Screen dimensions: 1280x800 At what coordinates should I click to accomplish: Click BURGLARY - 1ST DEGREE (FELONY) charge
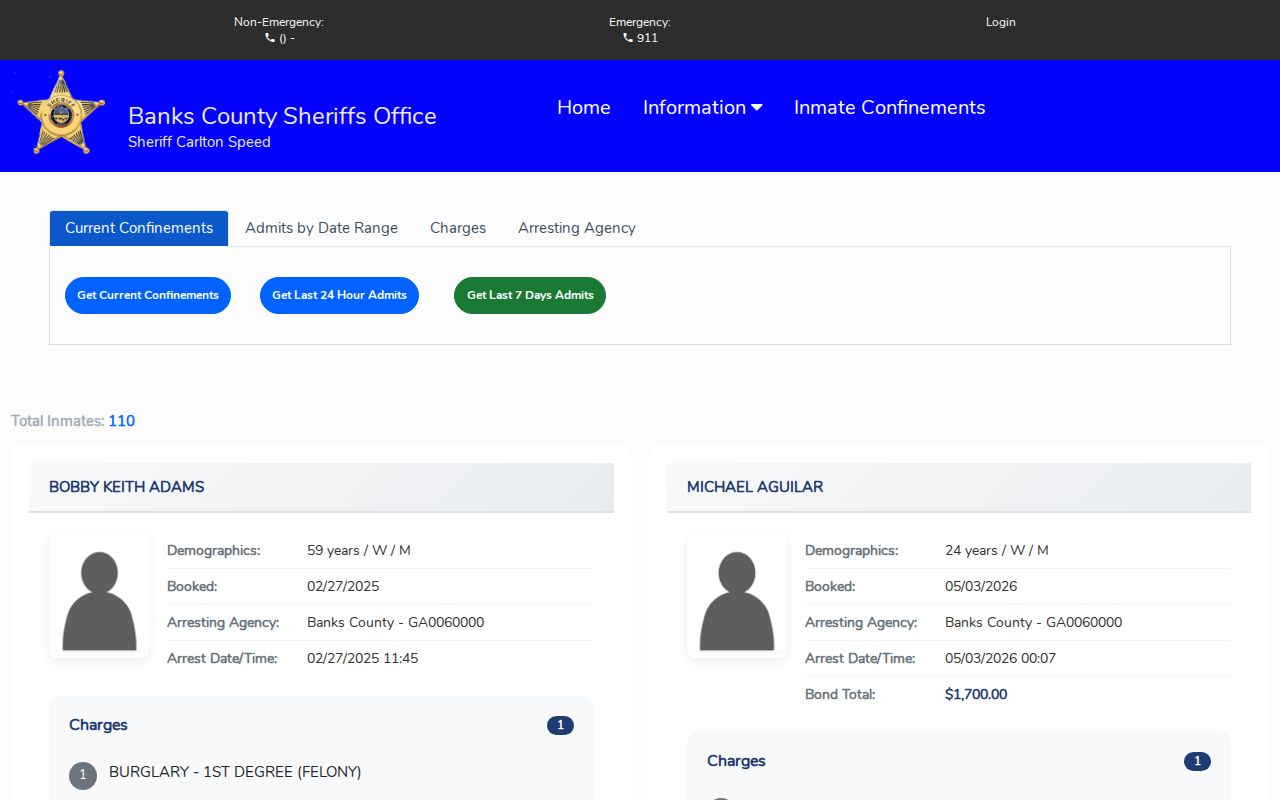pyautogui.click(x=235, y=772)
